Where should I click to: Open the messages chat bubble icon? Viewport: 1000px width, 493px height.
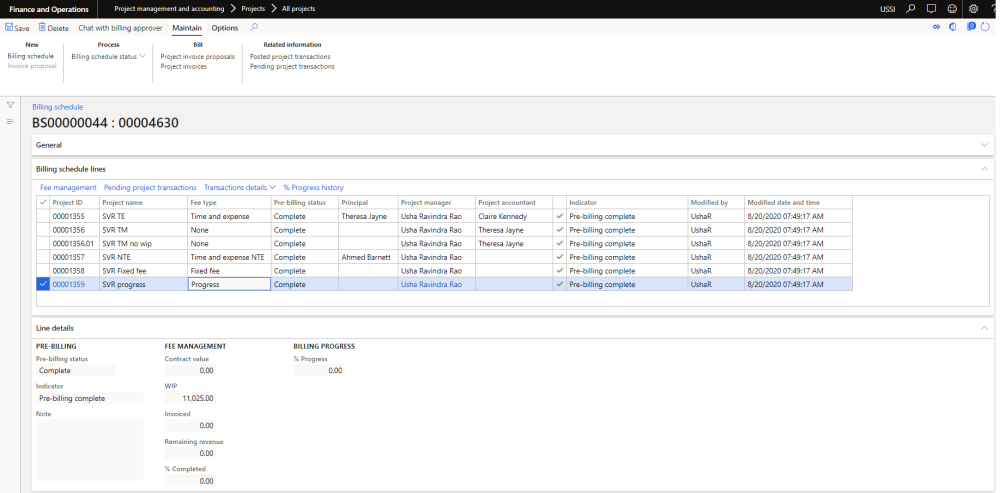tap(931, 9)
